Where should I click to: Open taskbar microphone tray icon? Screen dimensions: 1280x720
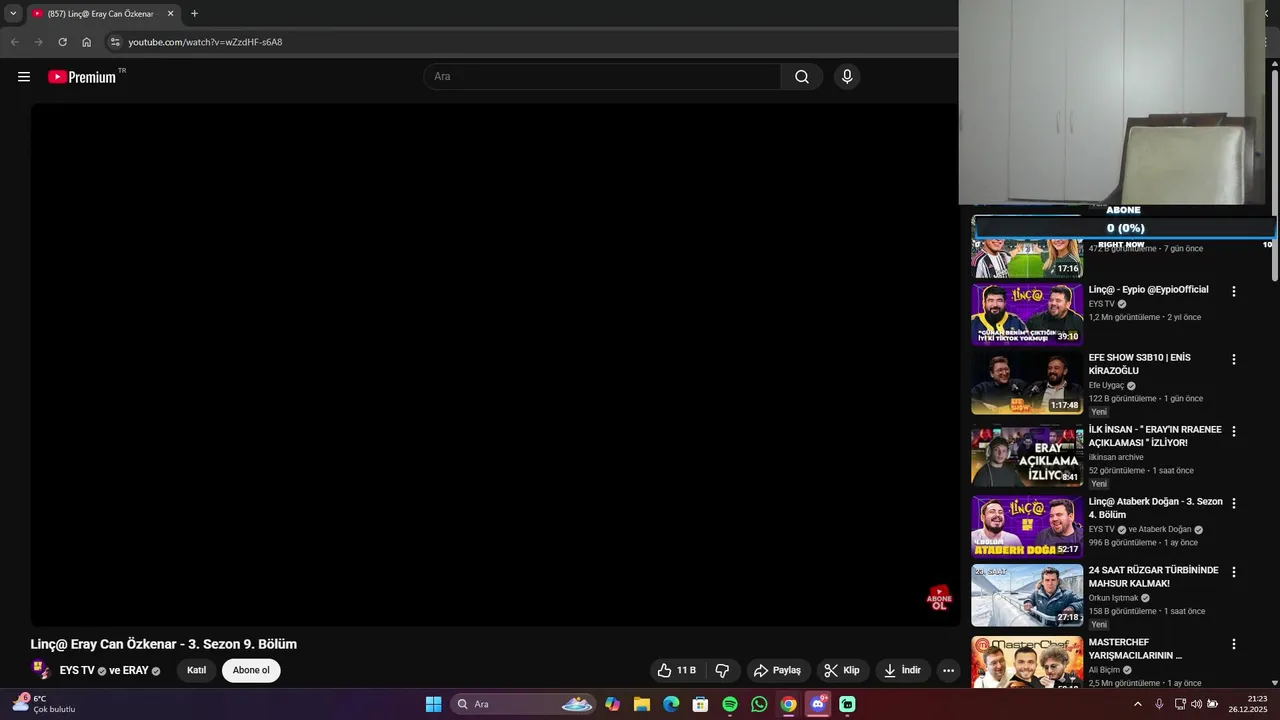(1159, 704)
